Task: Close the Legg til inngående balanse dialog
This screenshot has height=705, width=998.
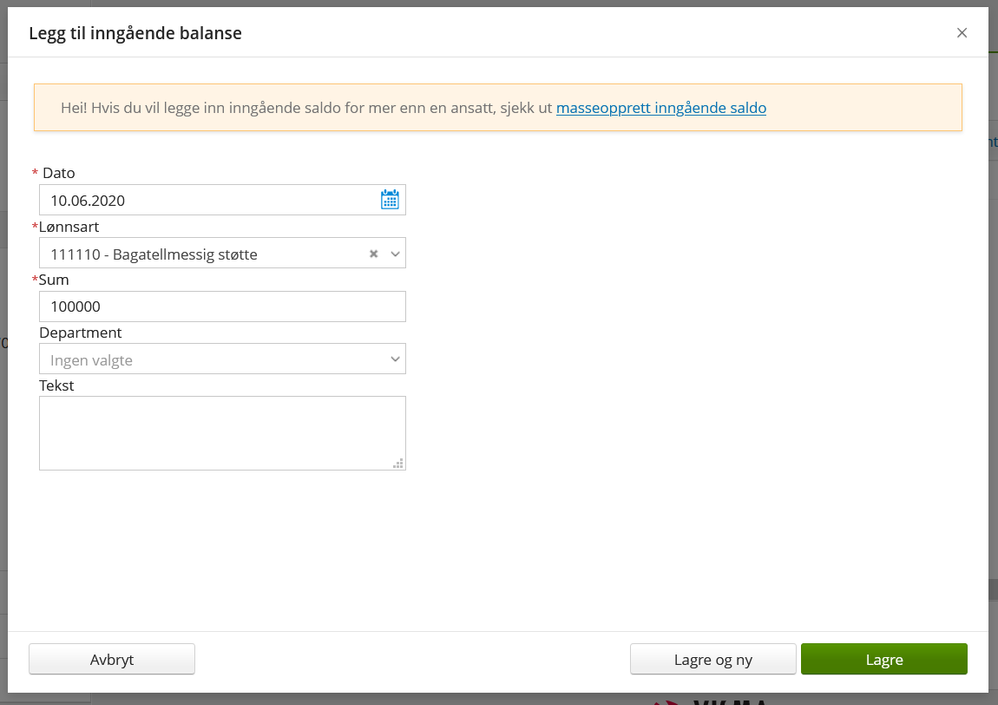Action: (962, 33)
